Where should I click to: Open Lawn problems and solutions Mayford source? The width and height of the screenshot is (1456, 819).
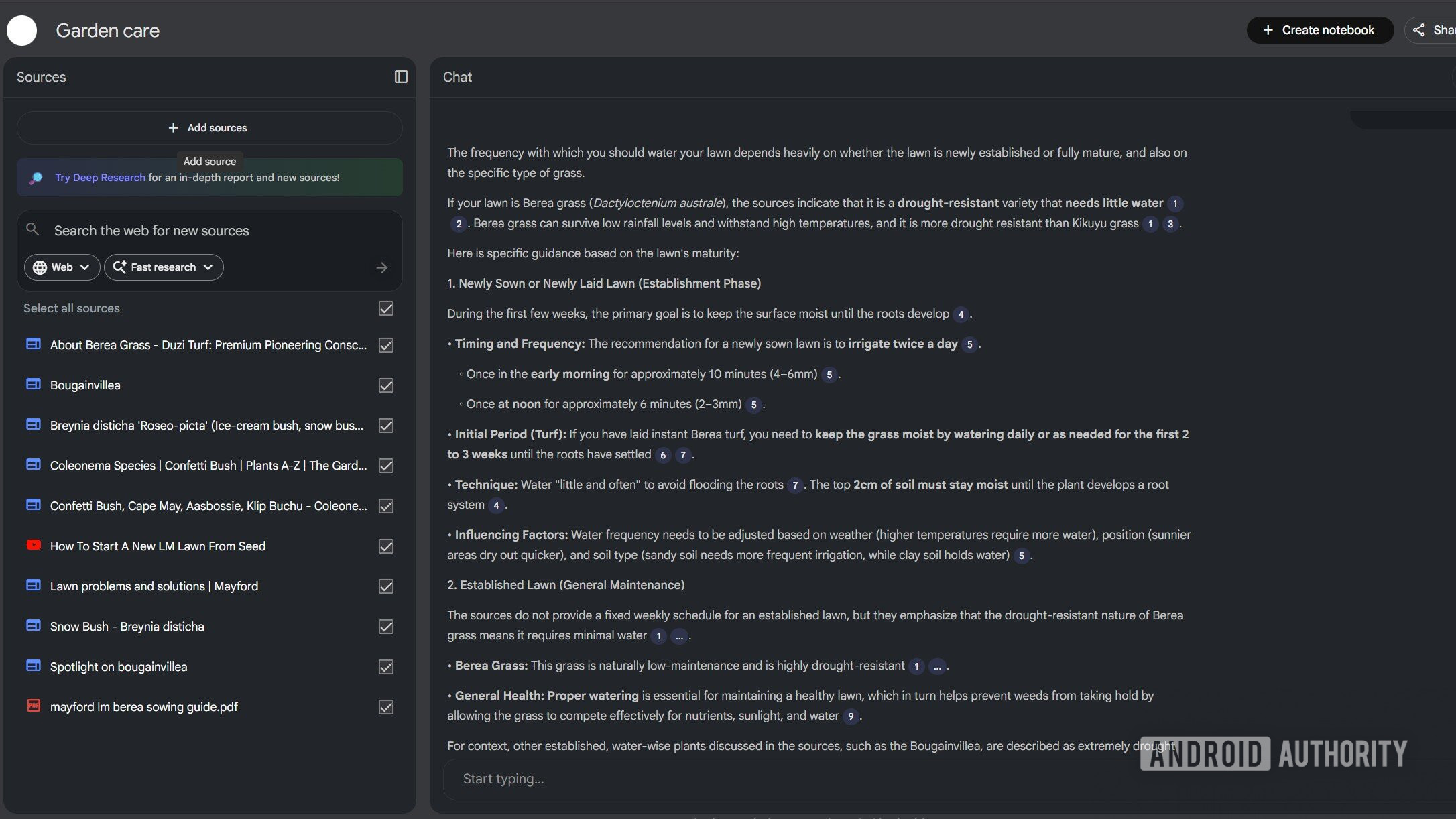click(x=154, y=586)
